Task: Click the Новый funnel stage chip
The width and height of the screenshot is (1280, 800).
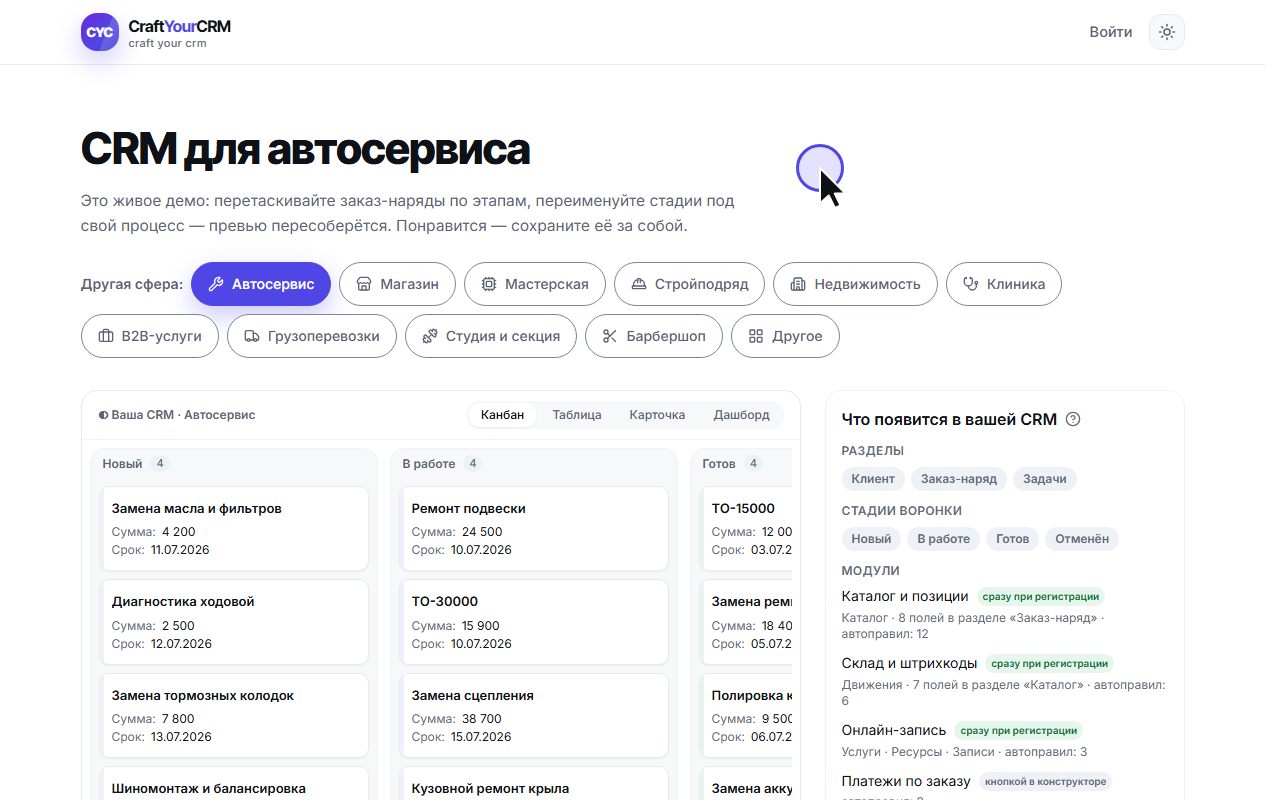Action: [x=871, y=539]
